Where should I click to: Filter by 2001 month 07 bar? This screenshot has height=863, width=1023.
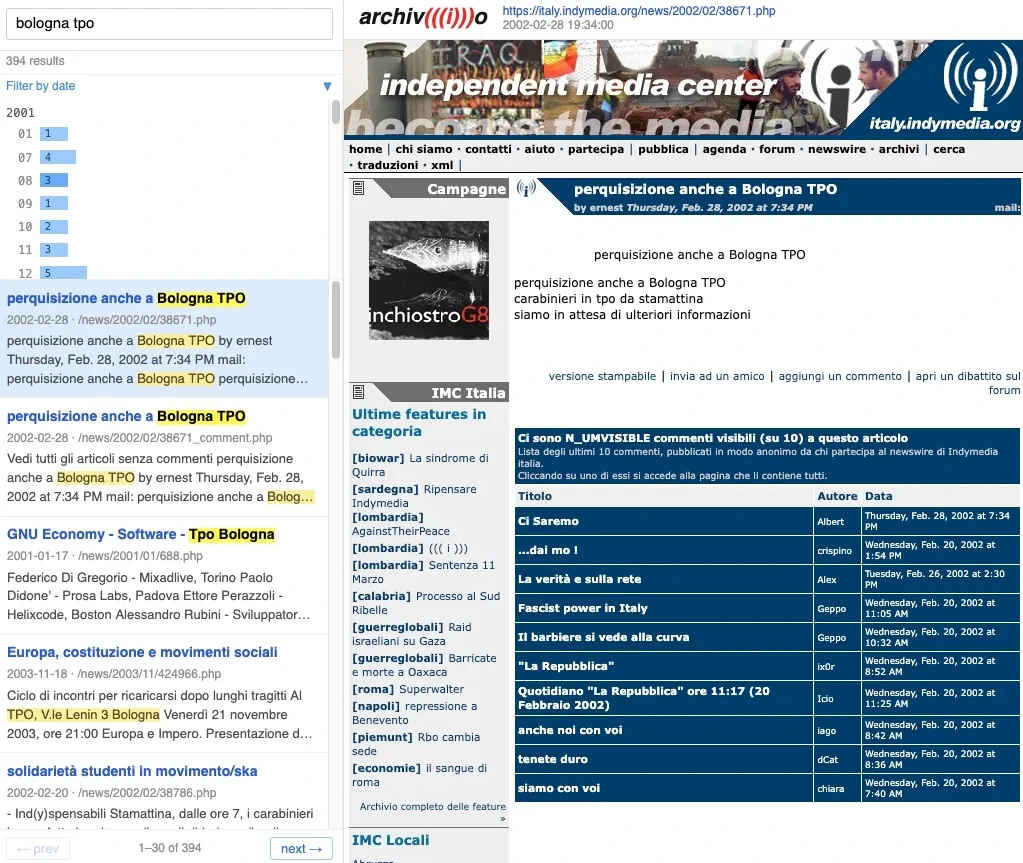[x=58, y=157]
